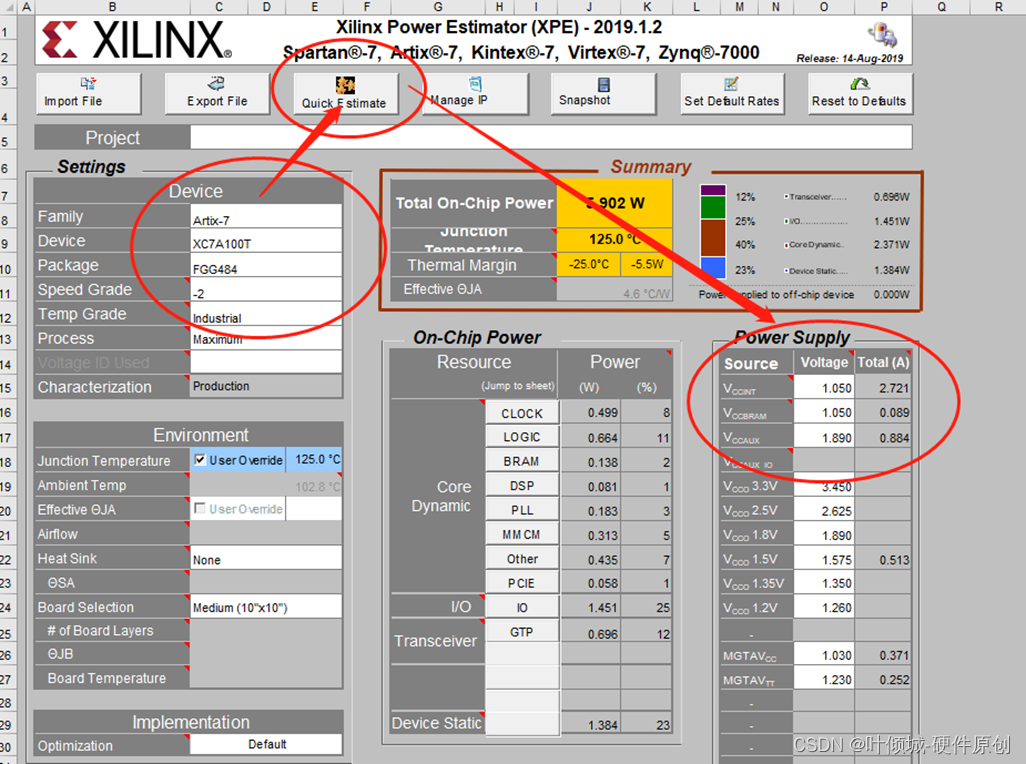Screen dimensions: 1026x764
Task: Click the green I/O legend swatch
Action: [x=713, y=207]
